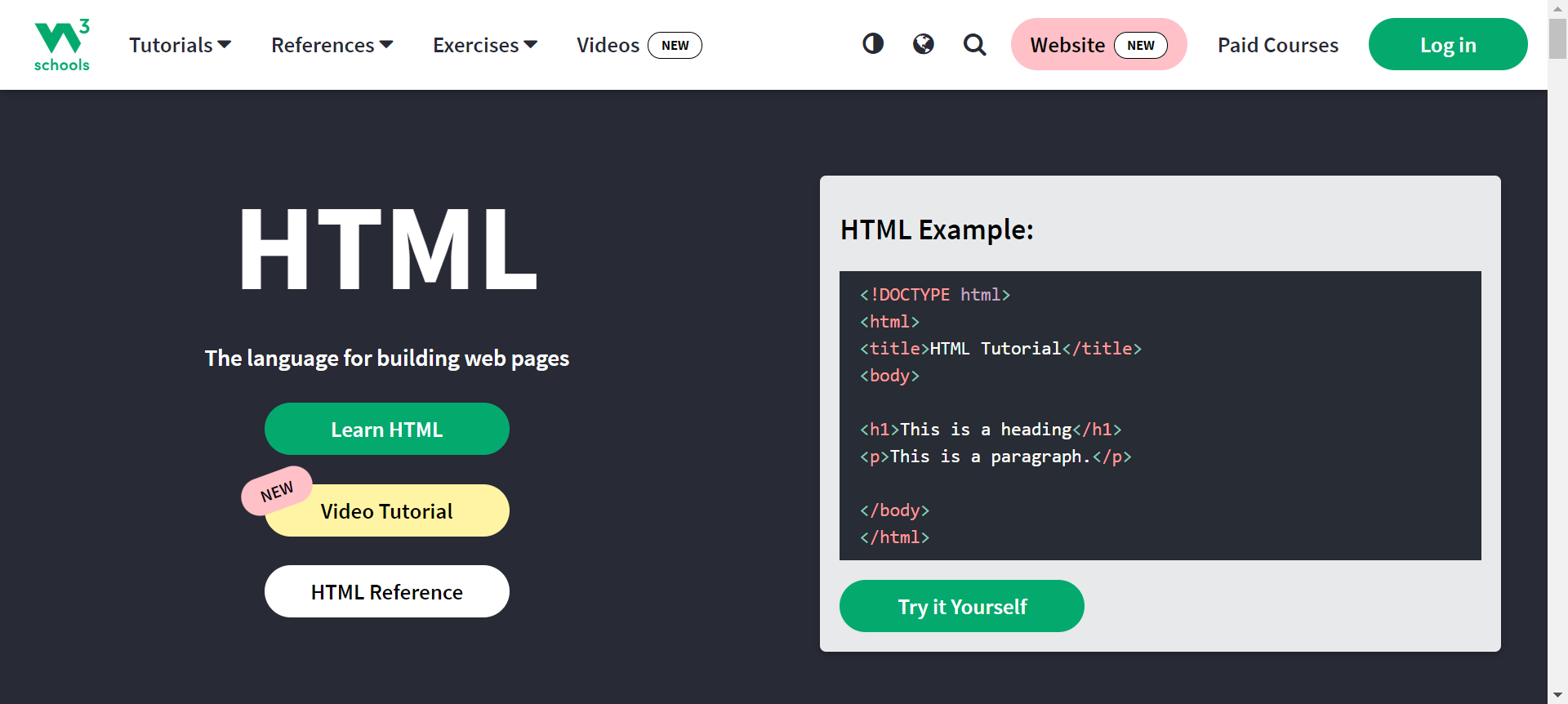The width and height of the screenshot is (1568, 704).
Task: Expand the Tutorials dropdown menu
Action: click(180, 45)
